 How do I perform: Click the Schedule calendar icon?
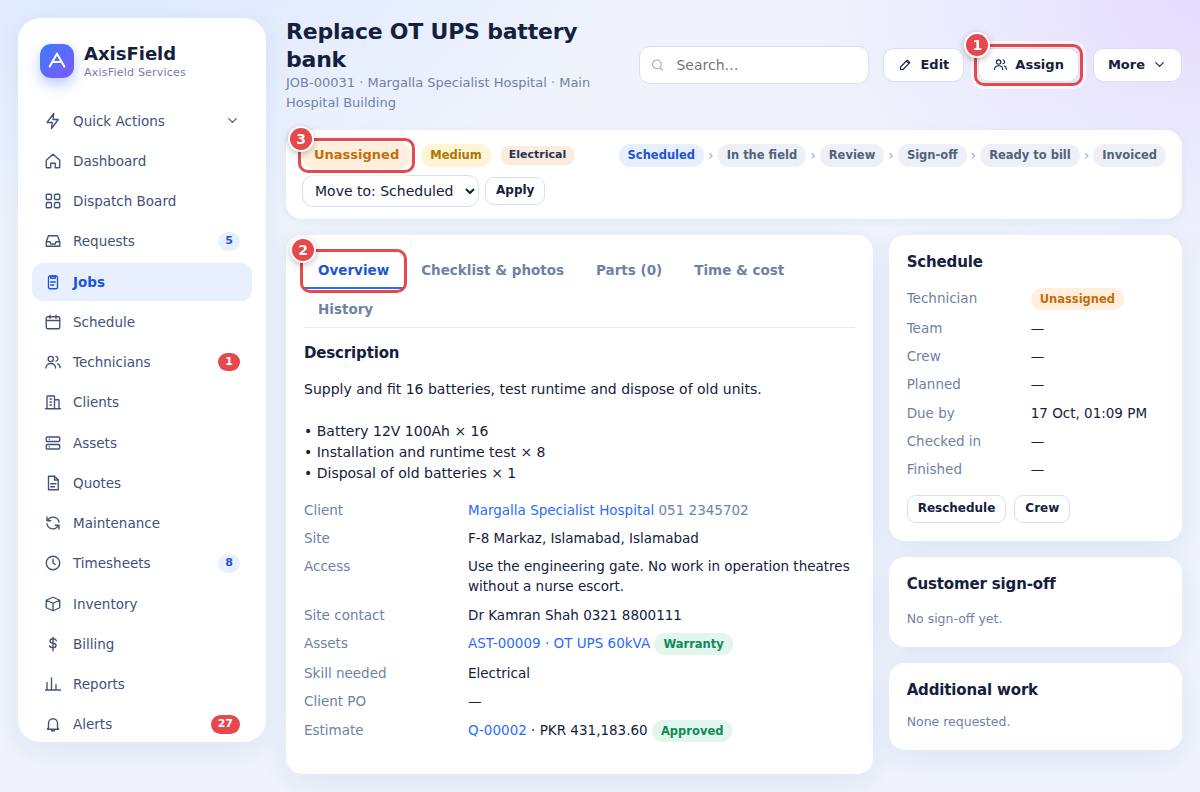click(53, 322)
